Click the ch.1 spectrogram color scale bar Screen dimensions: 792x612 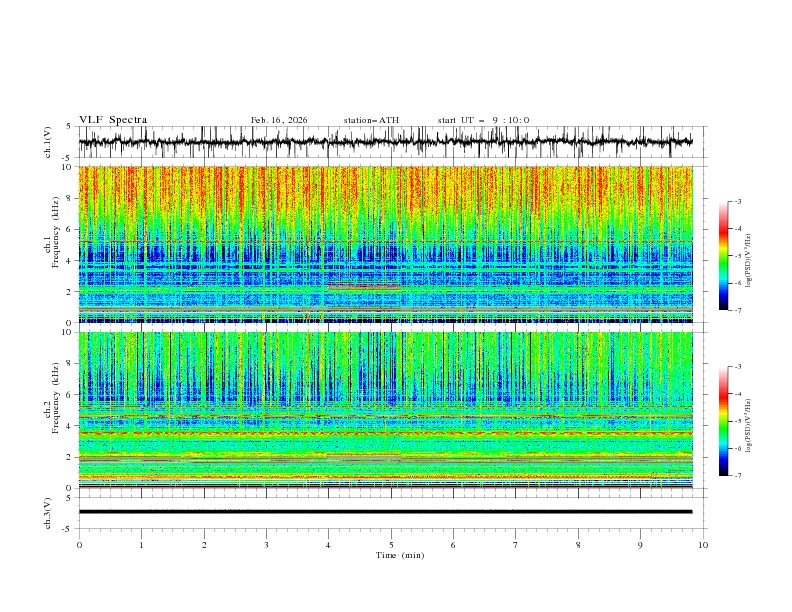pyautogui.click(x=723, y=256)
